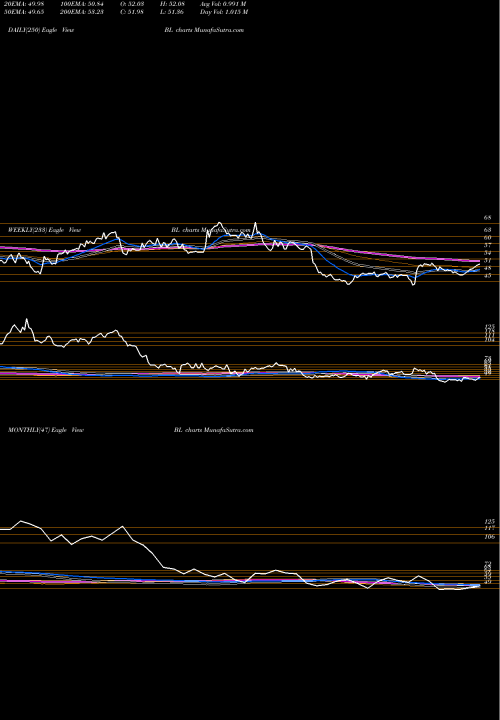The height and width of the screenshot is (720, 500).
Task: Click the 'MONTHLY(47) Eagle View' chart title
Action: point(46,430)
